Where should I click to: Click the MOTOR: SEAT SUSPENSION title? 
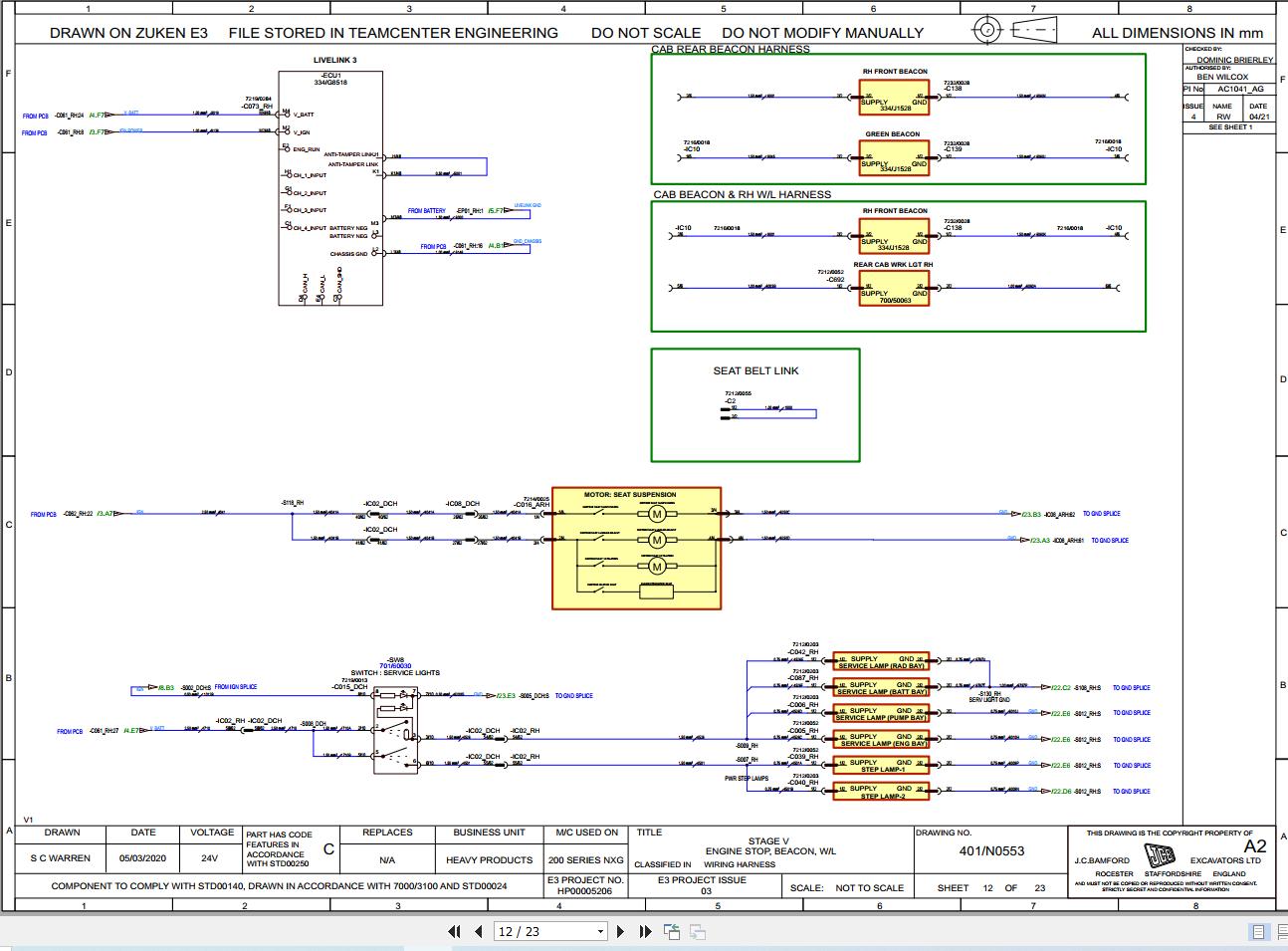(x=630, y=495)
